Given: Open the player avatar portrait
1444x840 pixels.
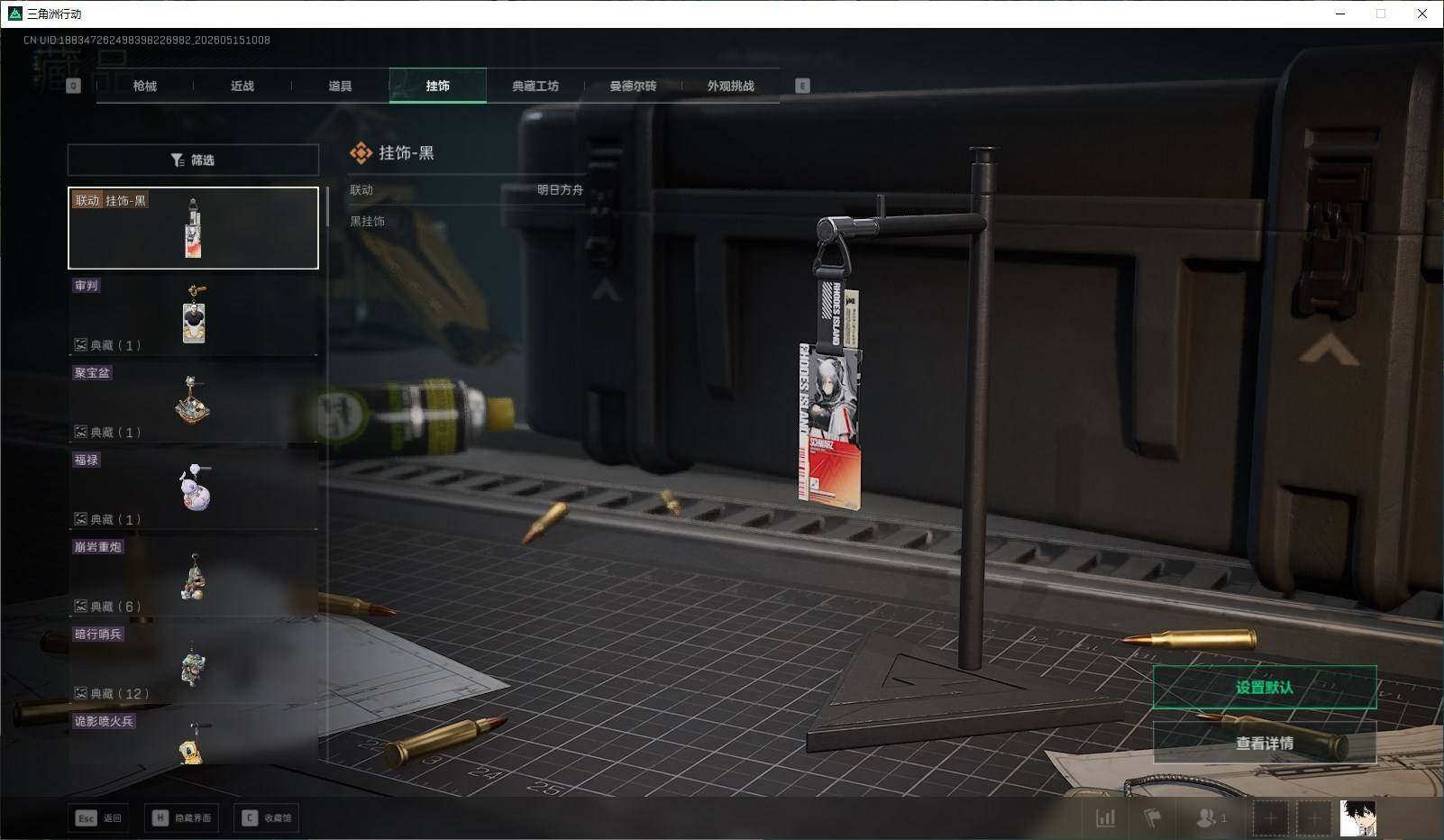Looking at the screenshot, I should 1358,818.
